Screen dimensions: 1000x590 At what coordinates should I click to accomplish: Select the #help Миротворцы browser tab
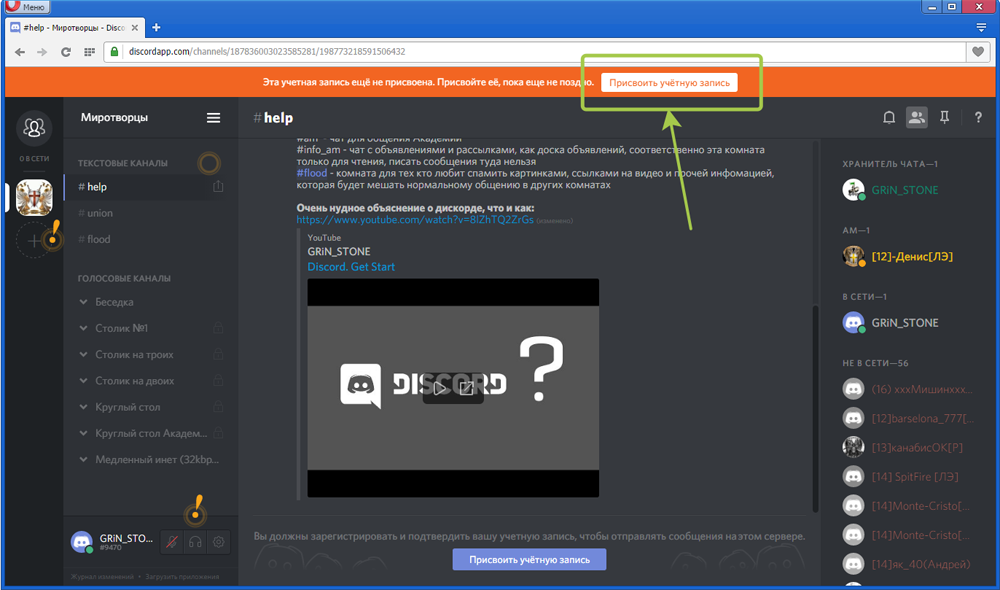pos(74,27)
